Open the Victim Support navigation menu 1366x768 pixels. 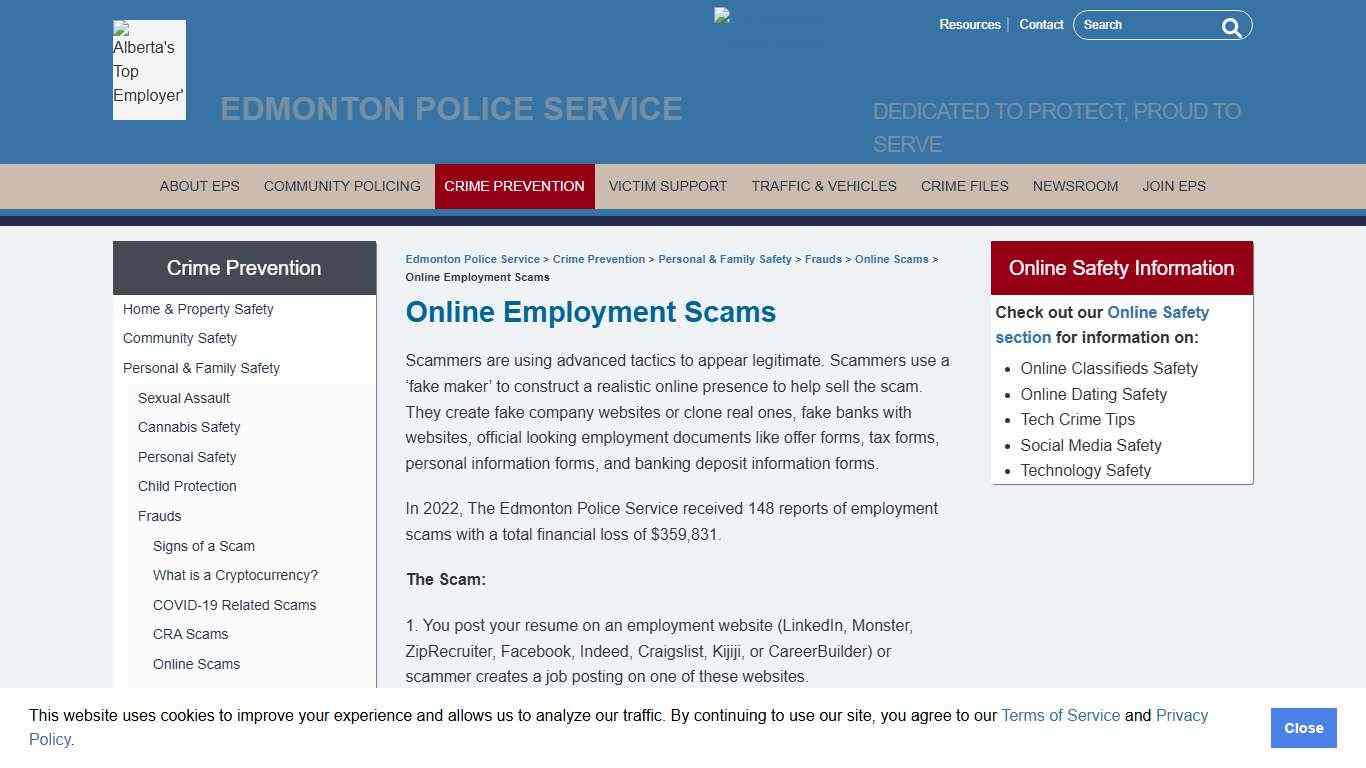coord(667,186)
